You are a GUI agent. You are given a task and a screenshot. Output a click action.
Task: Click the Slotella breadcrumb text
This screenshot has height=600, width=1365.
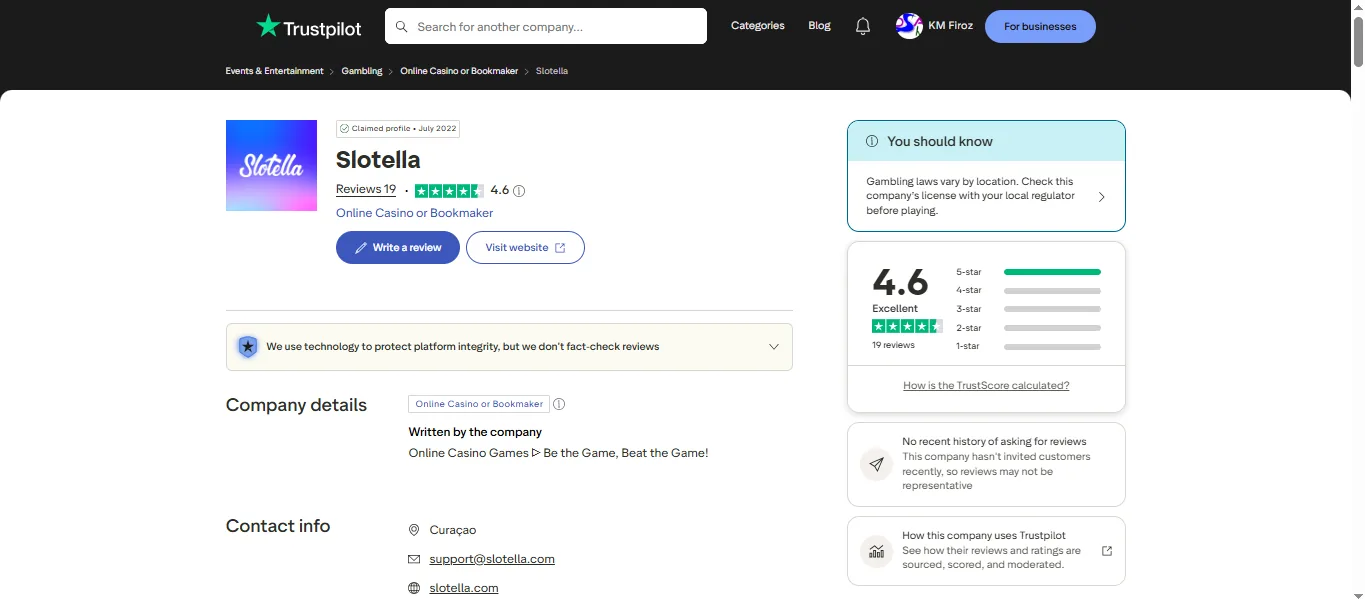552,71
